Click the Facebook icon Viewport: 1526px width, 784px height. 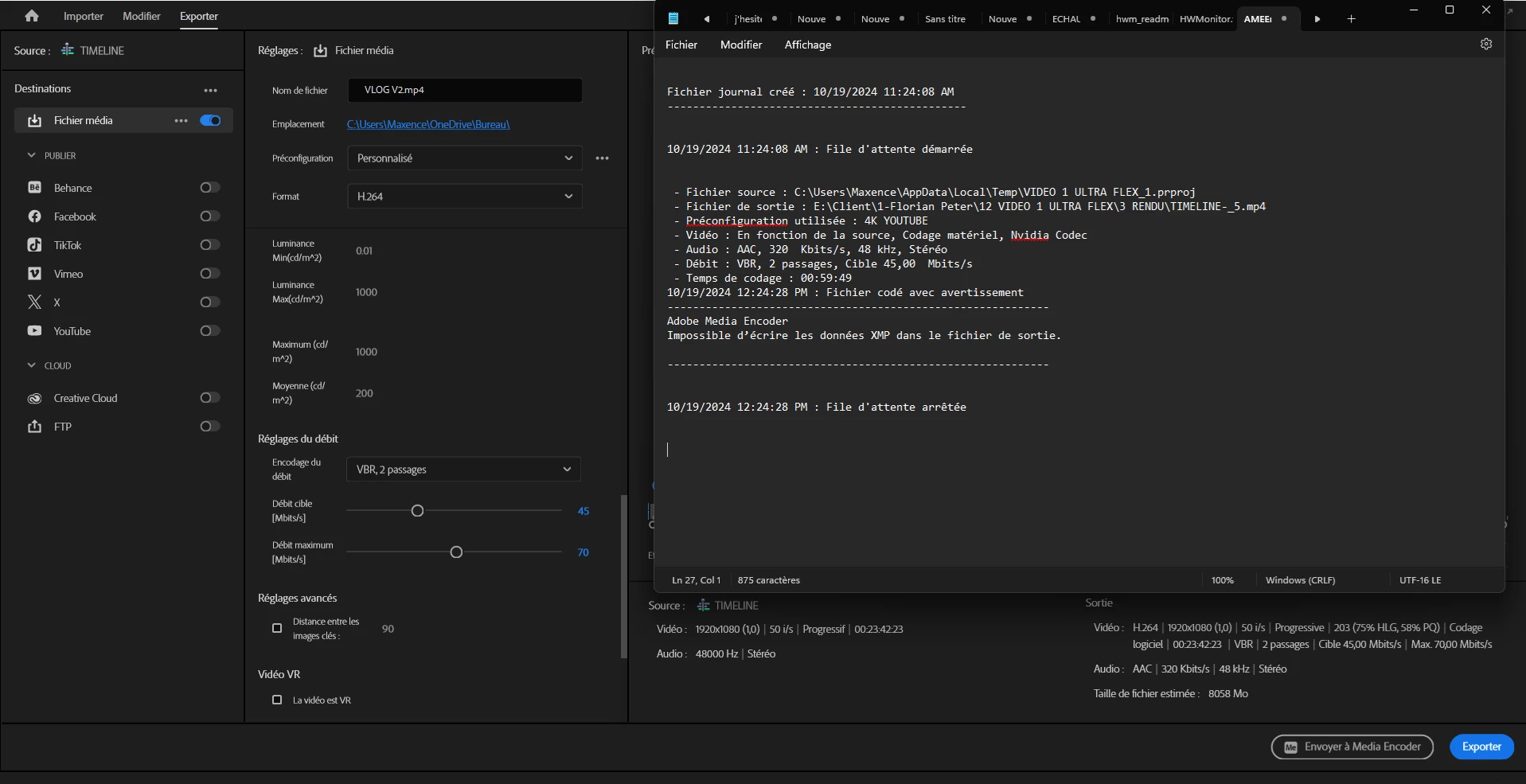34,216
